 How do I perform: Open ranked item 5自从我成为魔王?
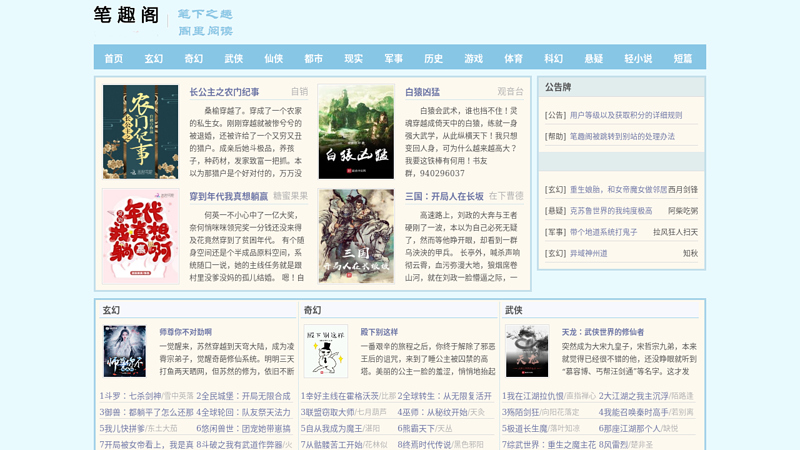[x=332, y=429]
